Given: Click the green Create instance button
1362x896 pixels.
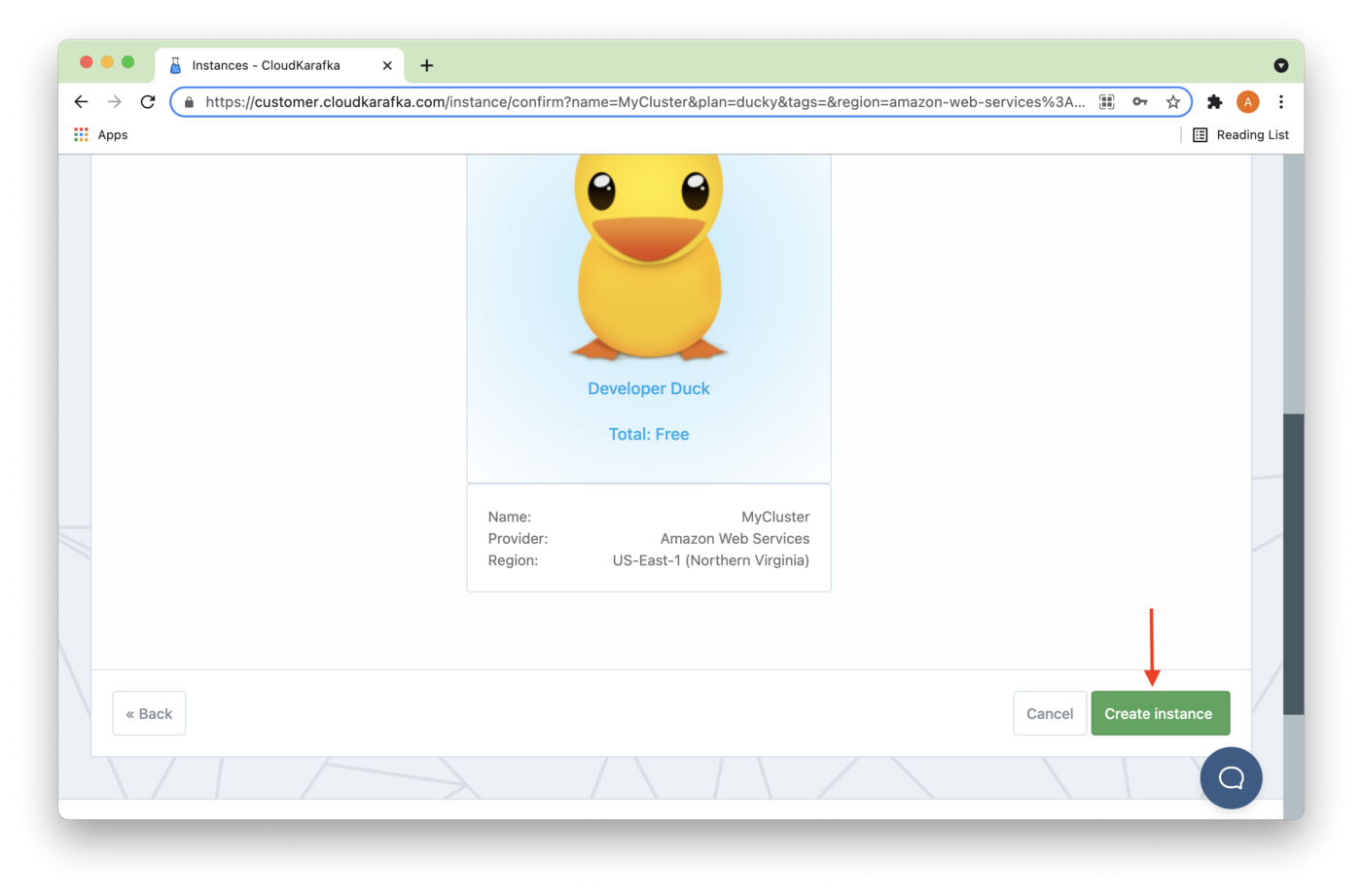Looking at the screenshot, I should pyautogui.click(x=1161, y=713).
